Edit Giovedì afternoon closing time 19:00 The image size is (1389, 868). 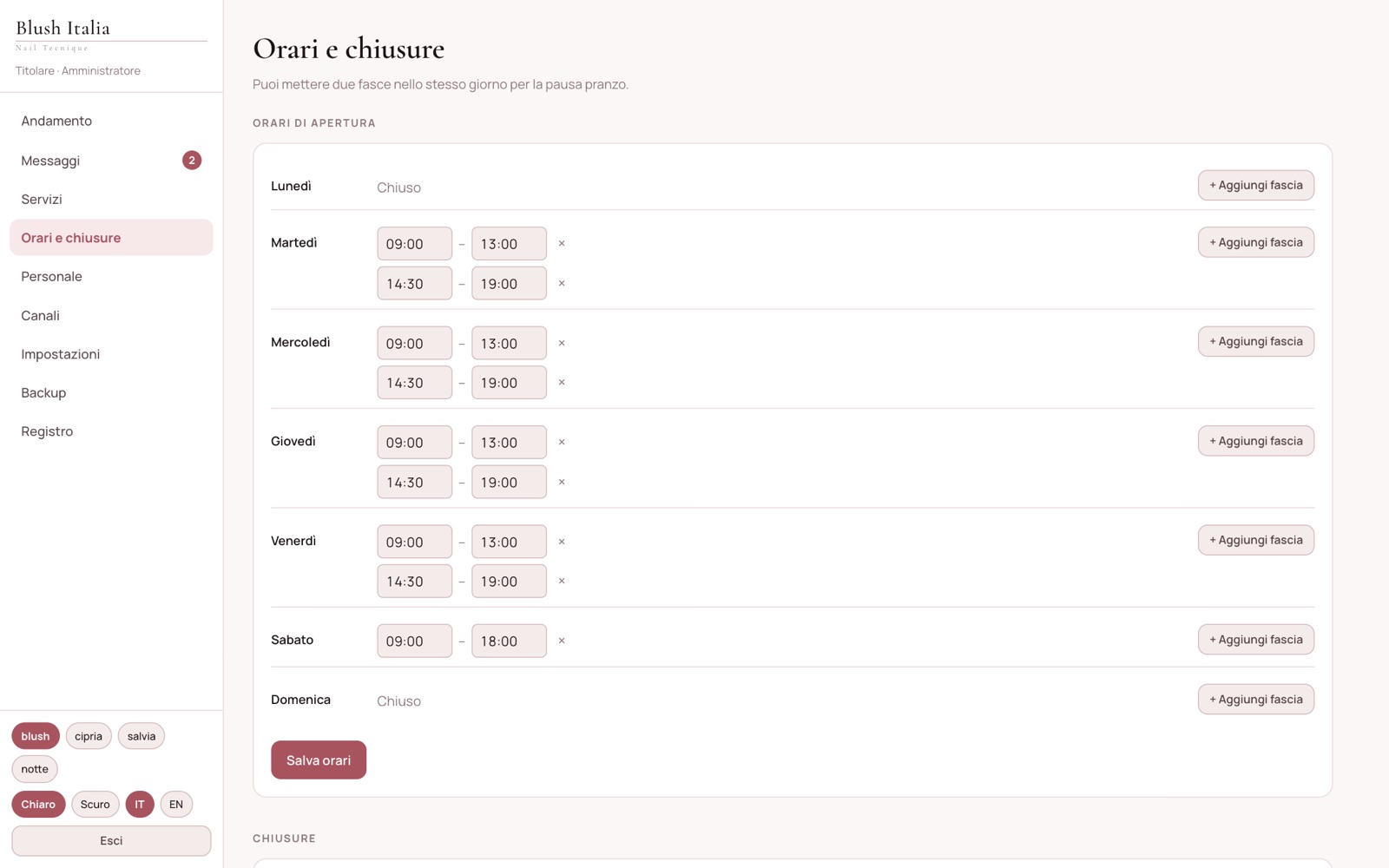(510, 483)
